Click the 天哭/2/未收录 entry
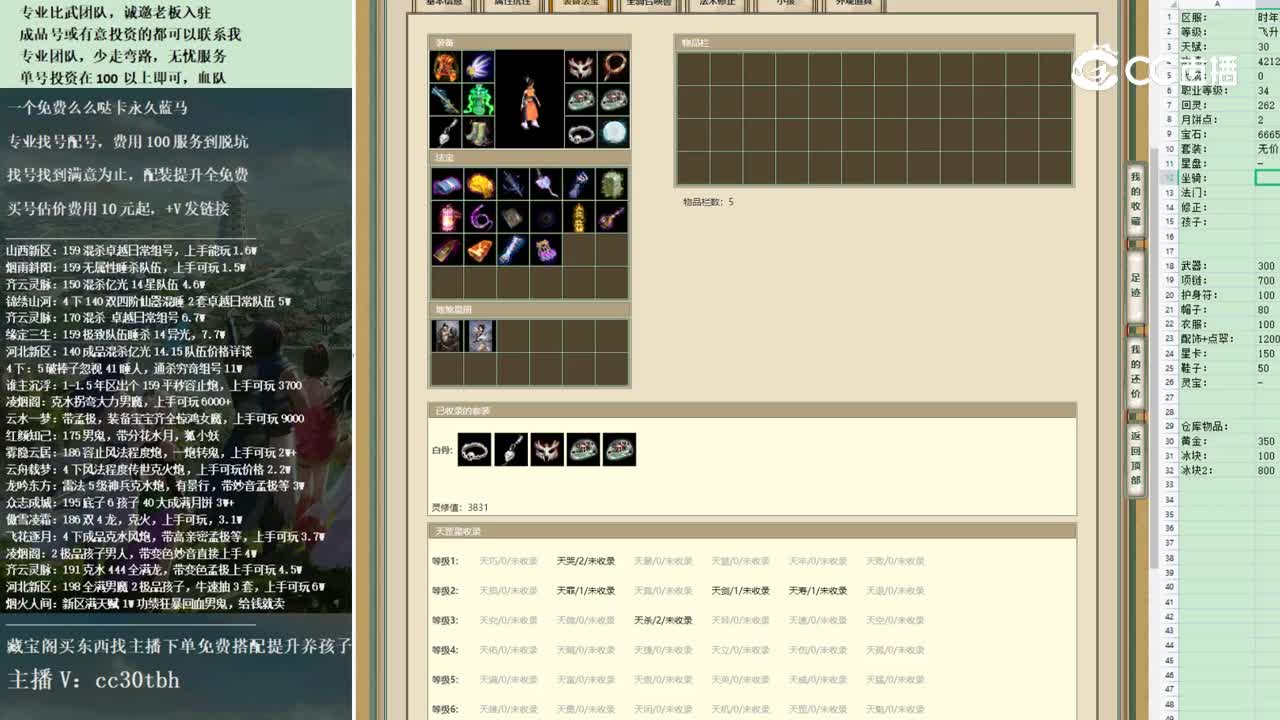The image size is (1280, 720). coord(586,561)
